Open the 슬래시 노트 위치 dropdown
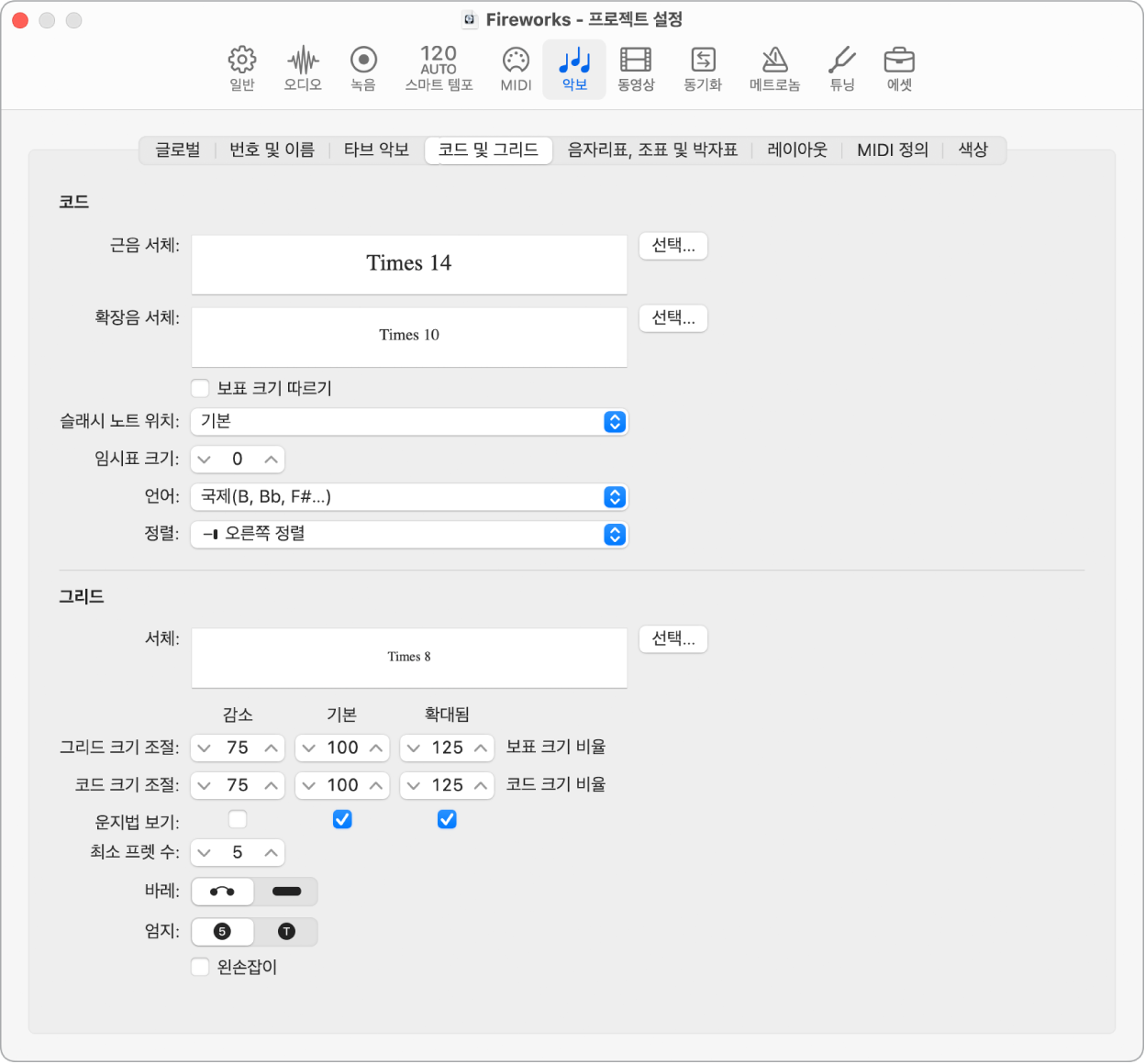 click(x=409, y=422)
